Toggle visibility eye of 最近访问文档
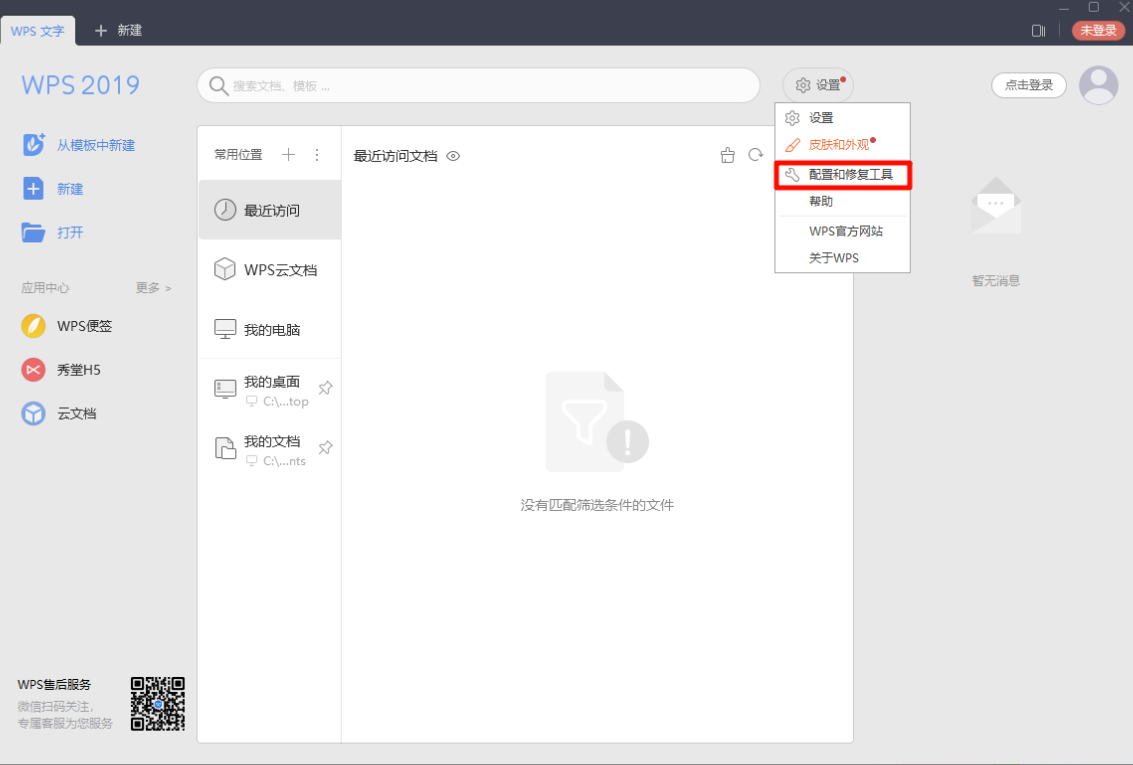This screenshot has height=765, width=1133. [453, 156]
